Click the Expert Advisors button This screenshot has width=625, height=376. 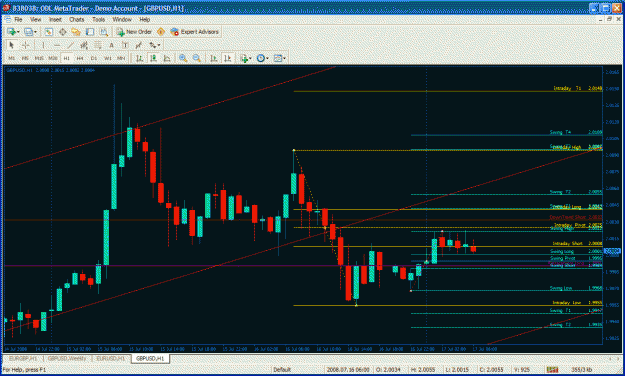tap(195, 32)
